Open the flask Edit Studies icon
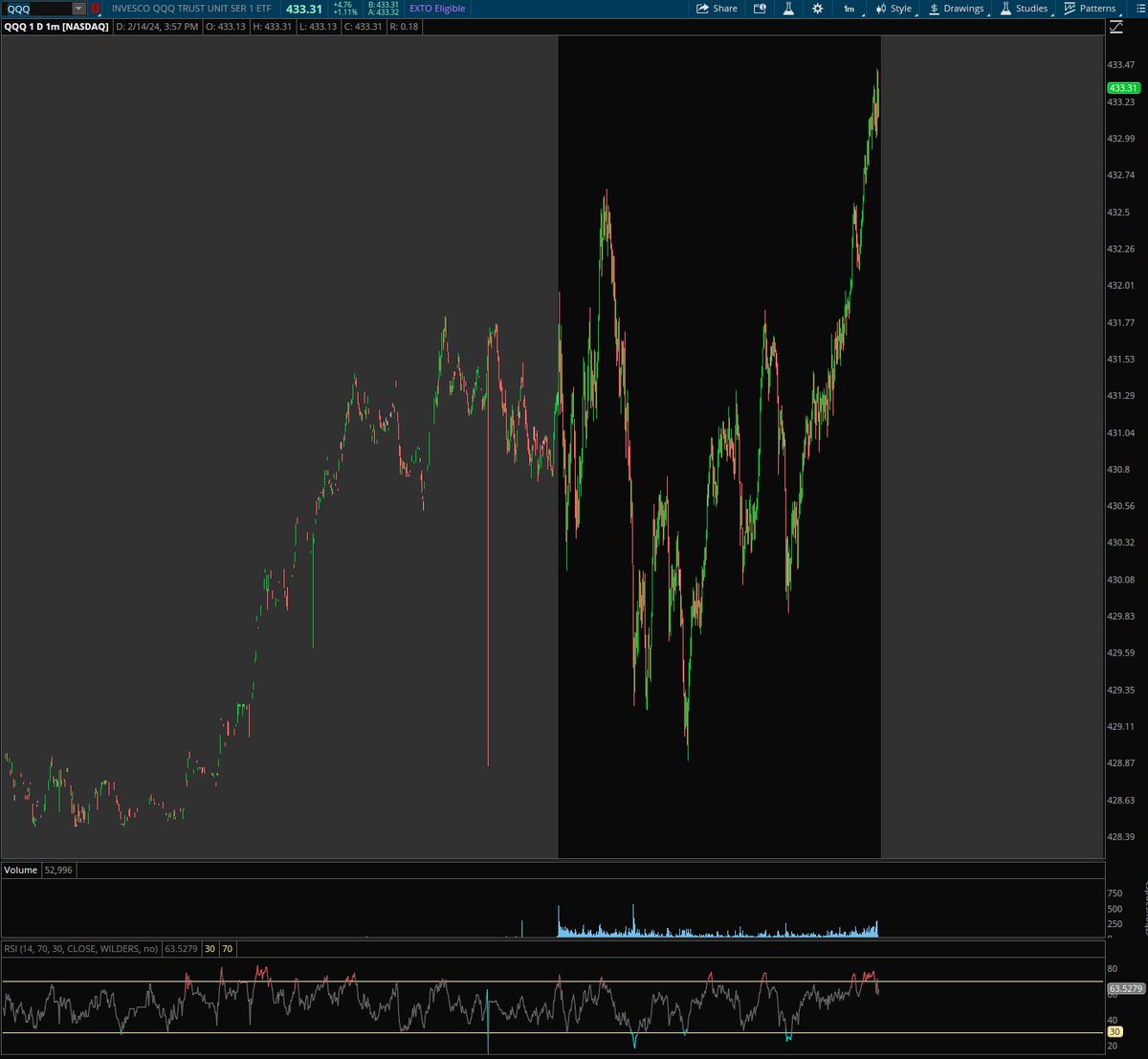1148x1059 pixels. point(789,9)
